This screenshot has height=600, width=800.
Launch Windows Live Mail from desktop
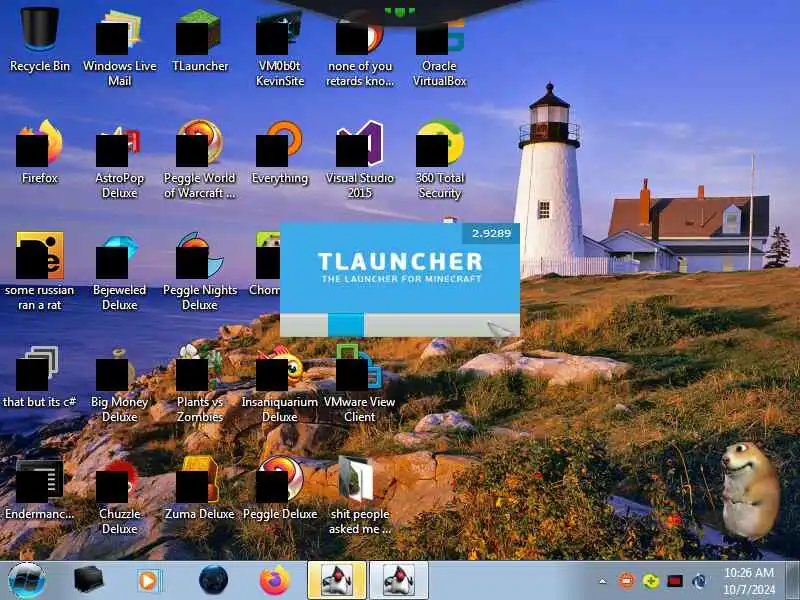point(120,46)
